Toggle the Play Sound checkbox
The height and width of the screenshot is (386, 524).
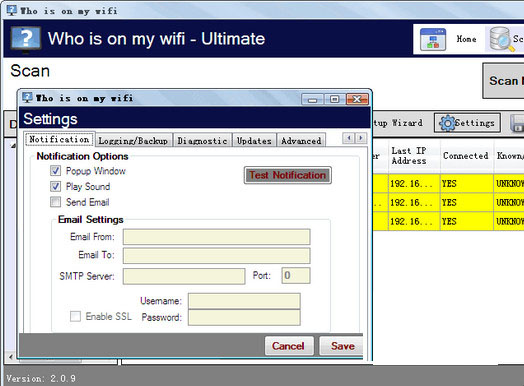[x=55, y=186]
